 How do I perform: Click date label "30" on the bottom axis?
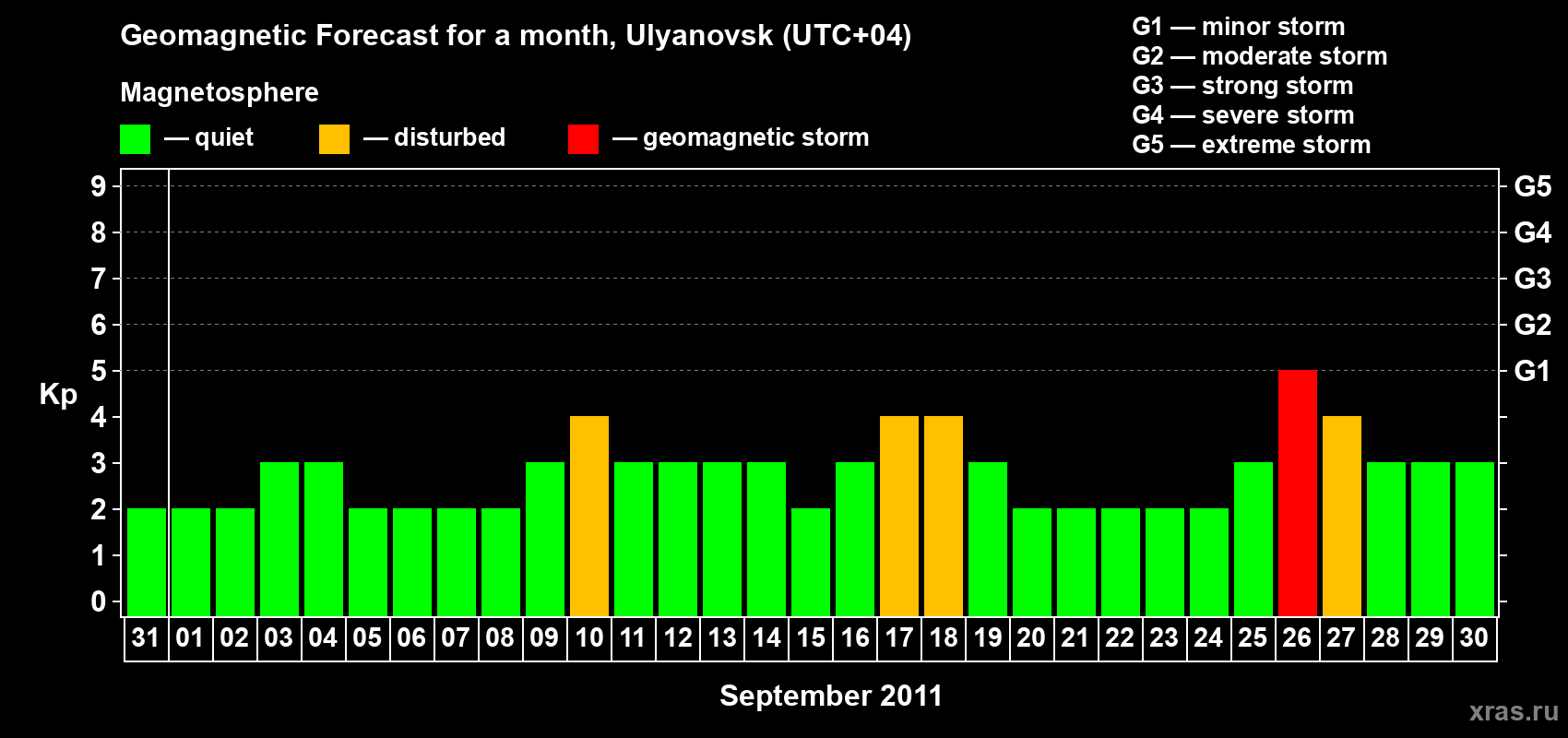[1474, 637]
